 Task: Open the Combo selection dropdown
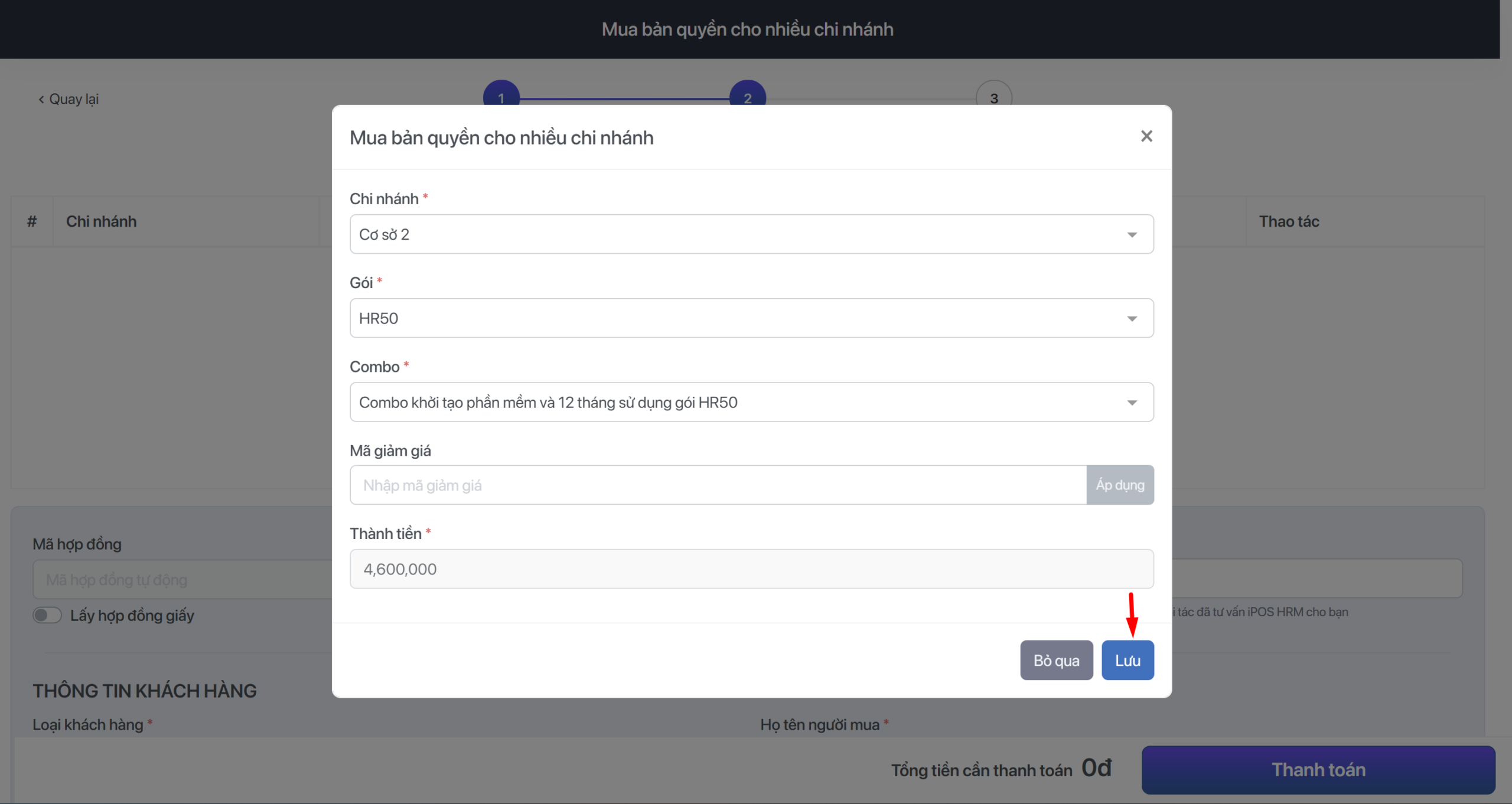point(1131,403)
